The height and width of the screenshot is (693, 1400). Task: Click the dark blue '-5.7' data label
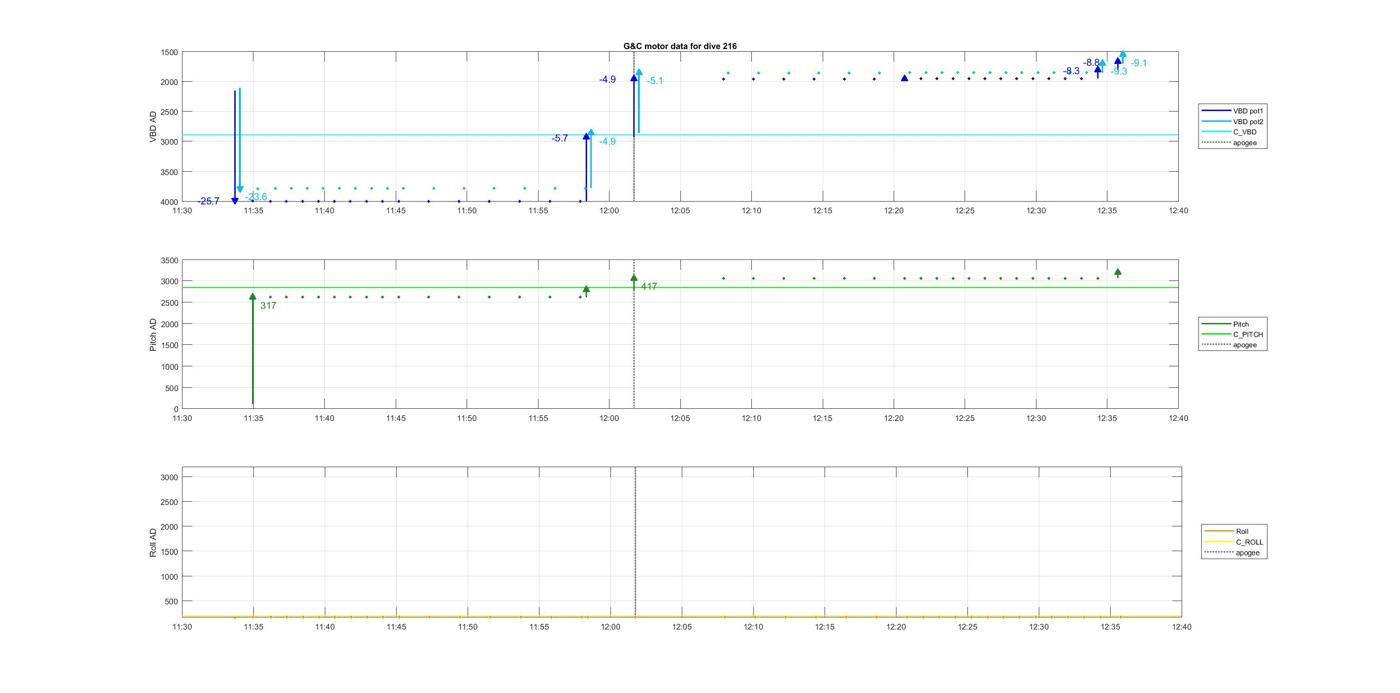click(560, 138)
